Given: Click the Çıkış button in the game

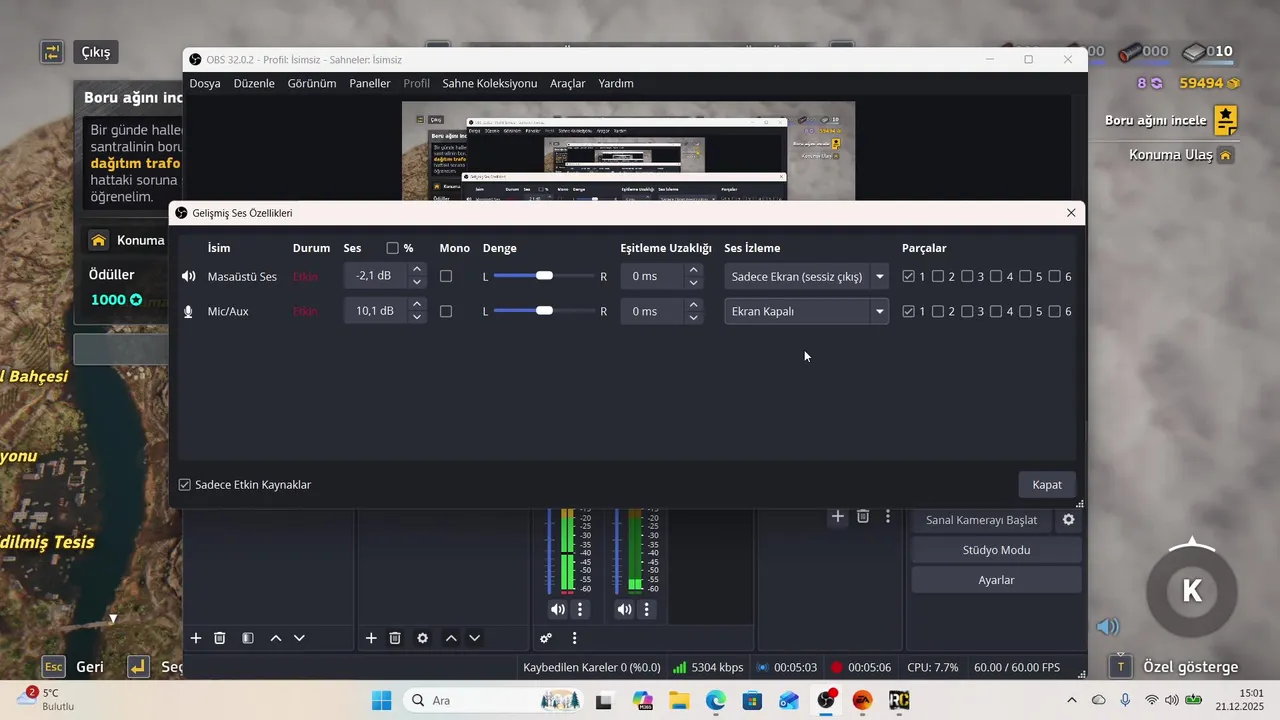Looking at the screenshot, I should click(x=96, y=52).
